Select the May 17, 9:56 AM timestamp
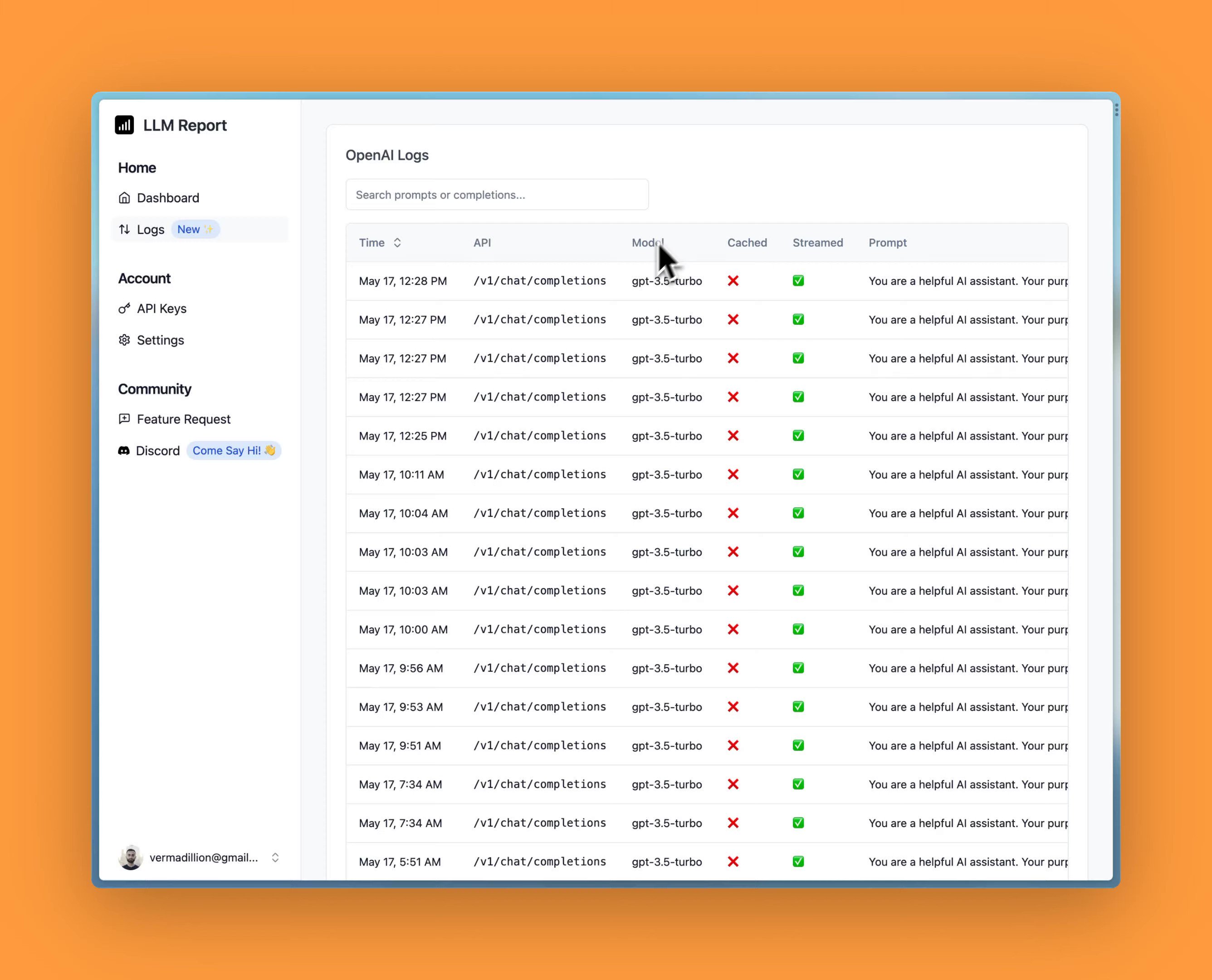The width and height of the screenshot is (1212, 980). point(401,668)
